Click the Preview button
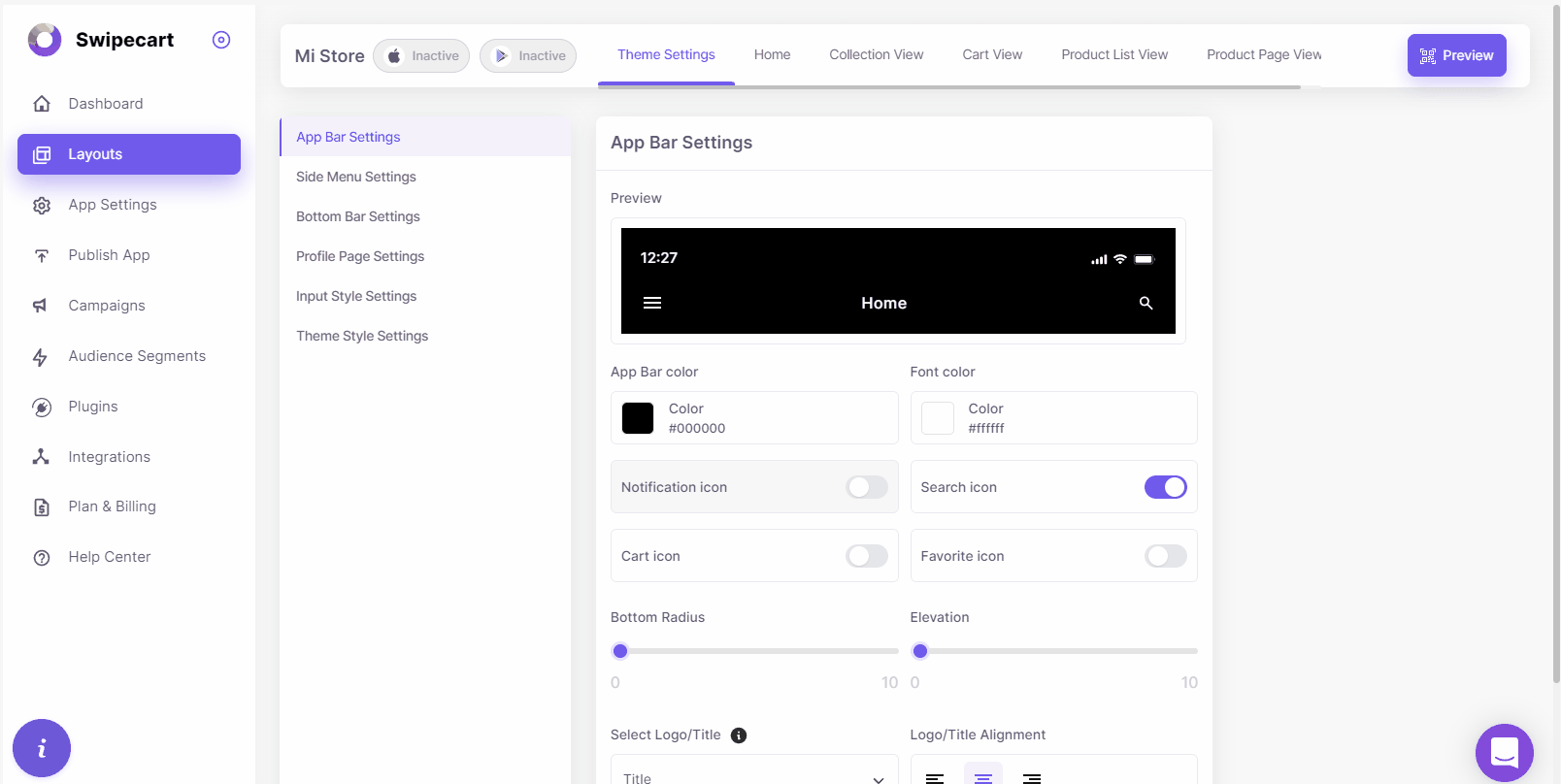Viewport: 1561px width, 784px height. coord(1456,55)
